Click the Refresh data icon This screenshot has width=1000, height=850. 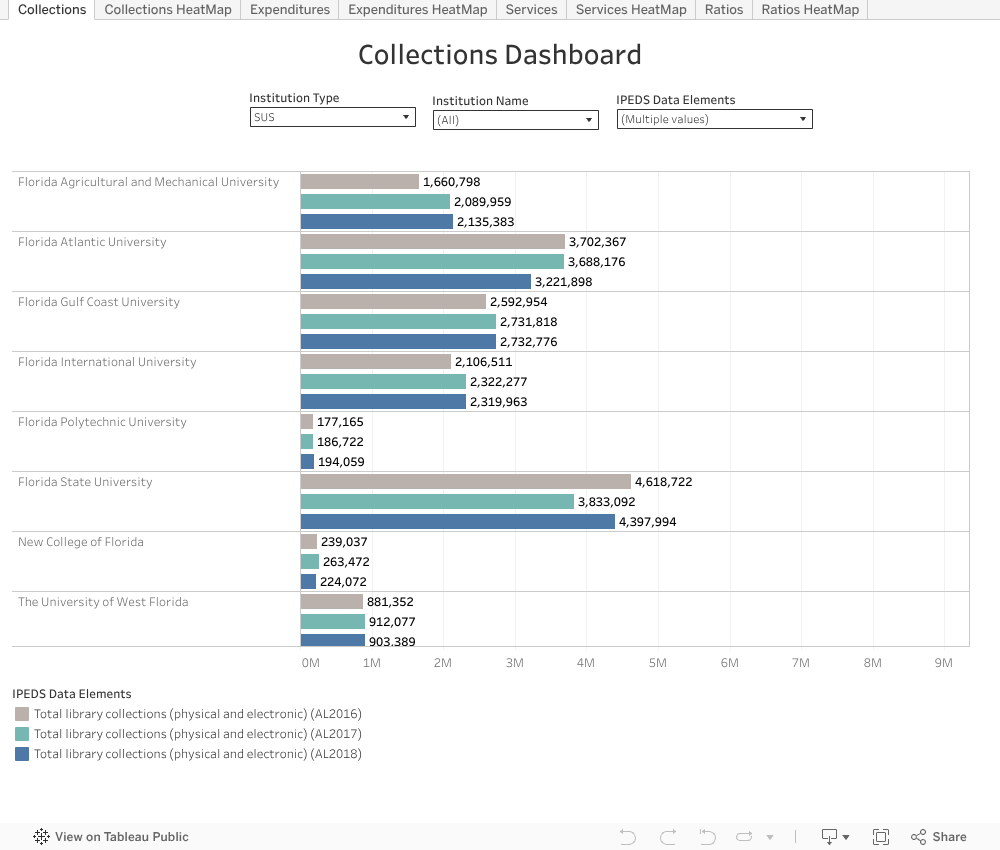[x=746, y=837]
